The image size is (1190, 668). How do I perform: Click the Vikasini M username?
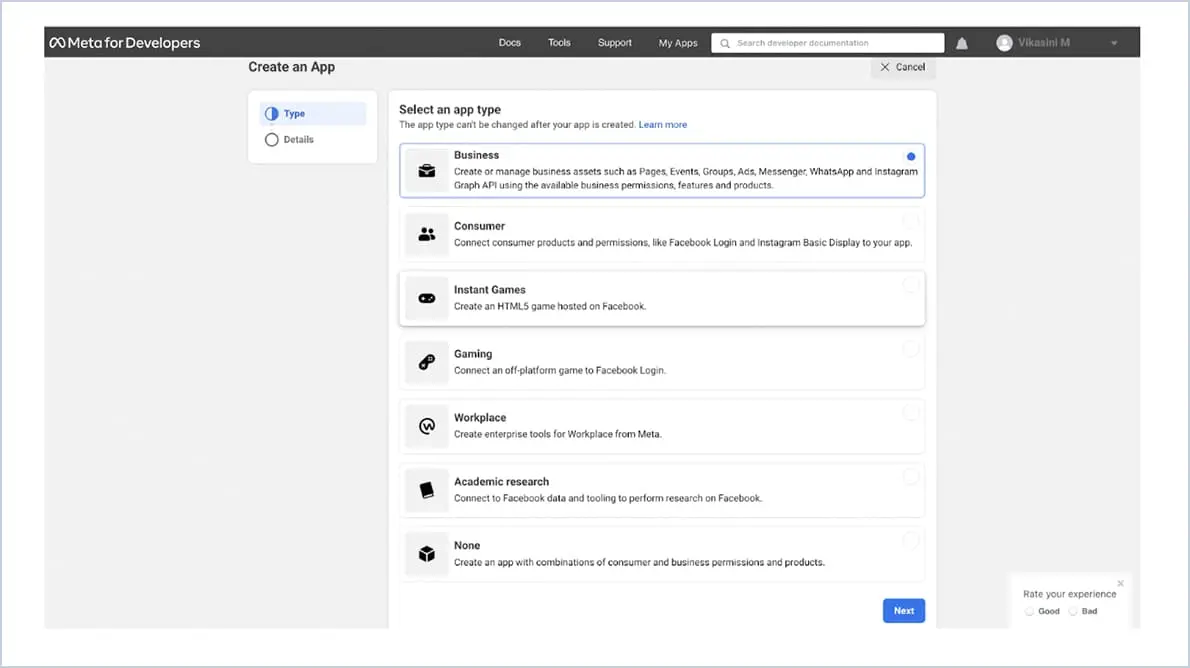1044,43
